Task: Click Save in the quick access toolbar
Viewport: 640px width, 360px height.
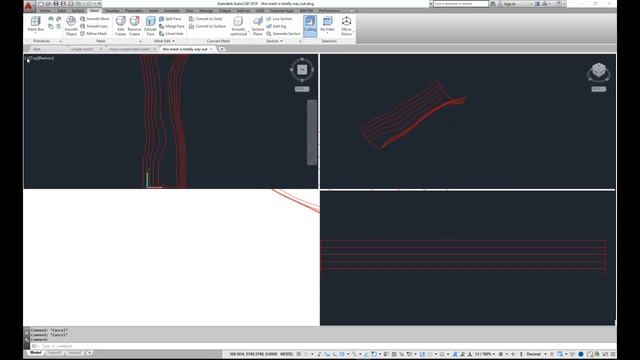Action: pyautogui.click(x=56, y=4)
